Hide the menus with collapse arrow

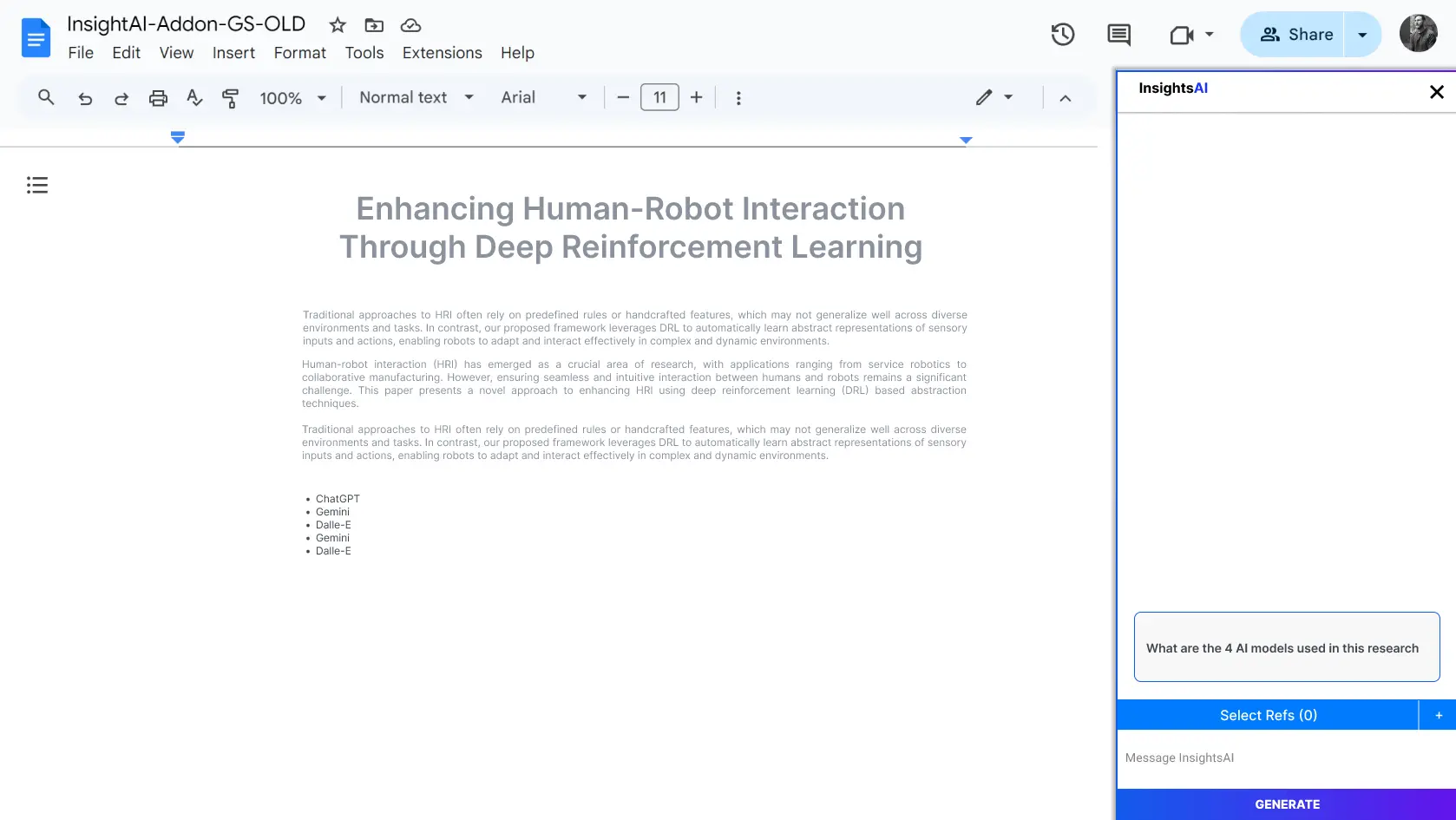coord(1066,98)
